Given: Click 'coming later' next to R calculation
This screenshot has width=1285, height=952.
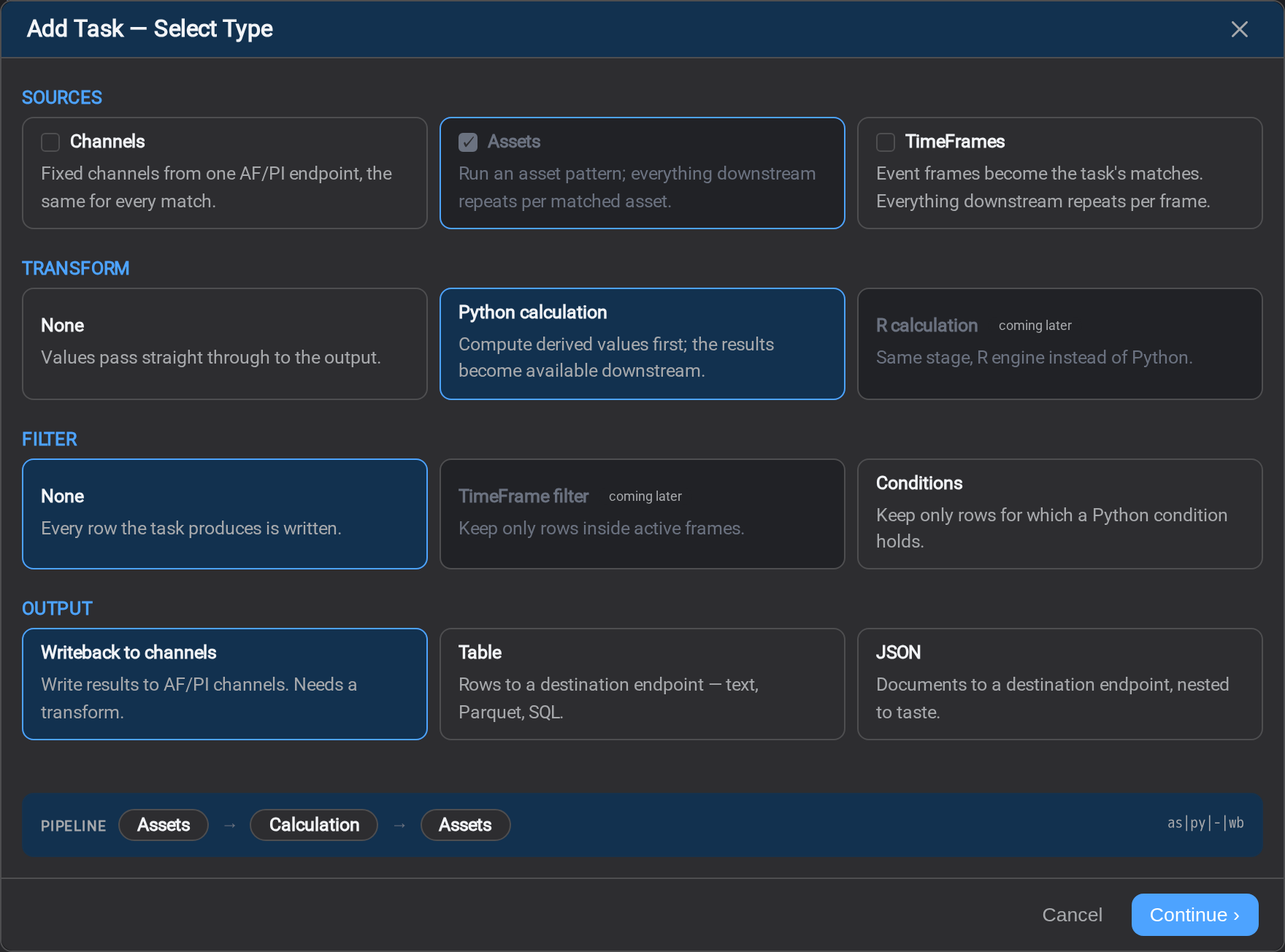Looking at the screenshot, I should coord(1035,326).
